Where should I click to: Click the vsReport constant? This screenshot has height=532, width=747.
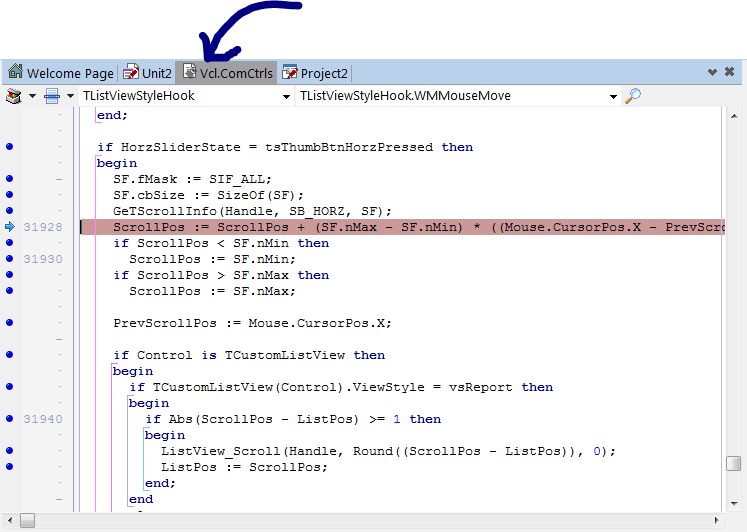point(480,387)
